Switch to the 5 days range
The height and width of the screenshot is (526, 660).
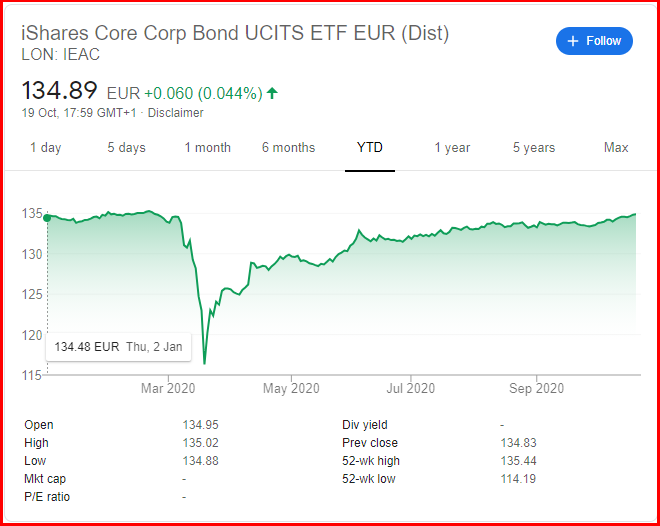tap(127, 148)
